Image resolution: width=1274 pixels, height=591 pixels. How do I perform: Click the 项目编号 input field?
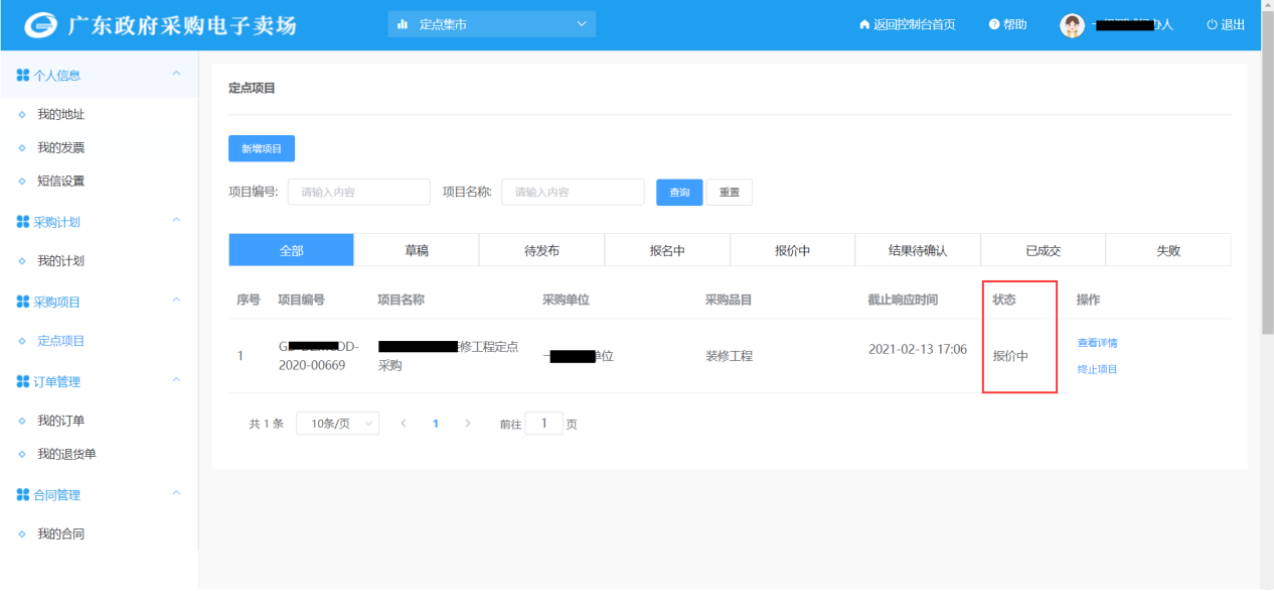click(x=358, y=192)
